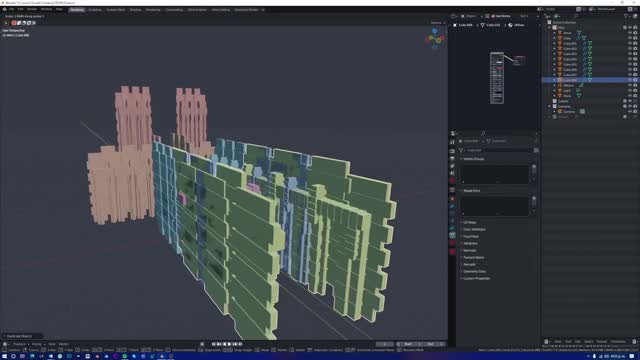Open the Object Data properties tab (green triangle)

pos(452,236)
